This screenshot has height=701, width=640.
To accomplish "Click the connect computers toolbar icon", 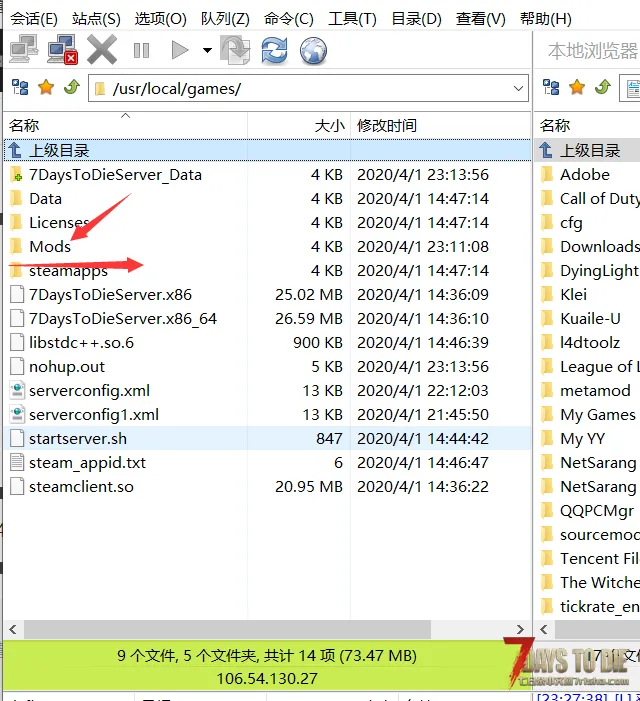I will coord(24,50).
